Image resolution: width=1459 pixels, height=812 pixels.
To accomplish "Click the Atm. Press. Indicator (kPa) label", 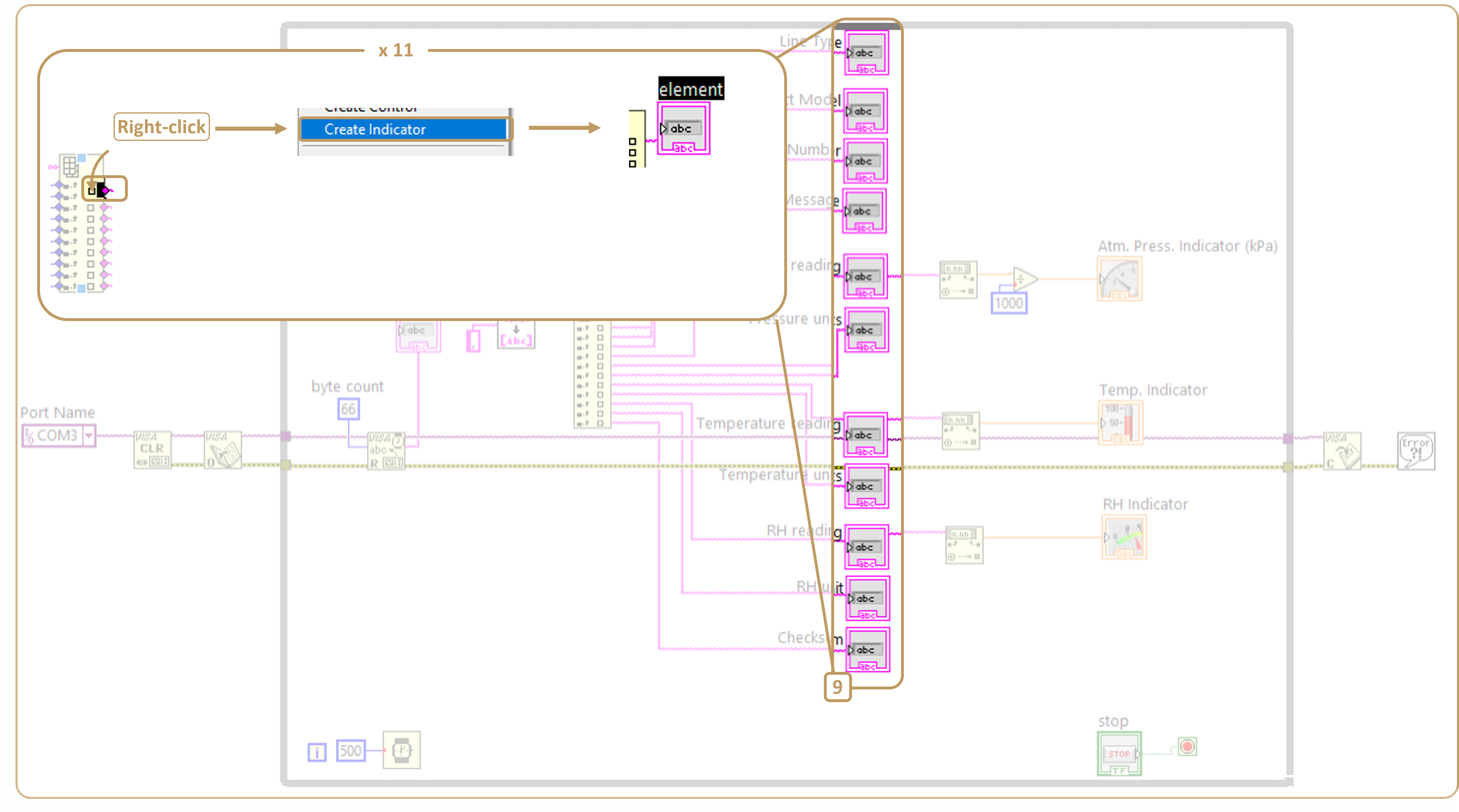I will tap(1188, 246).
